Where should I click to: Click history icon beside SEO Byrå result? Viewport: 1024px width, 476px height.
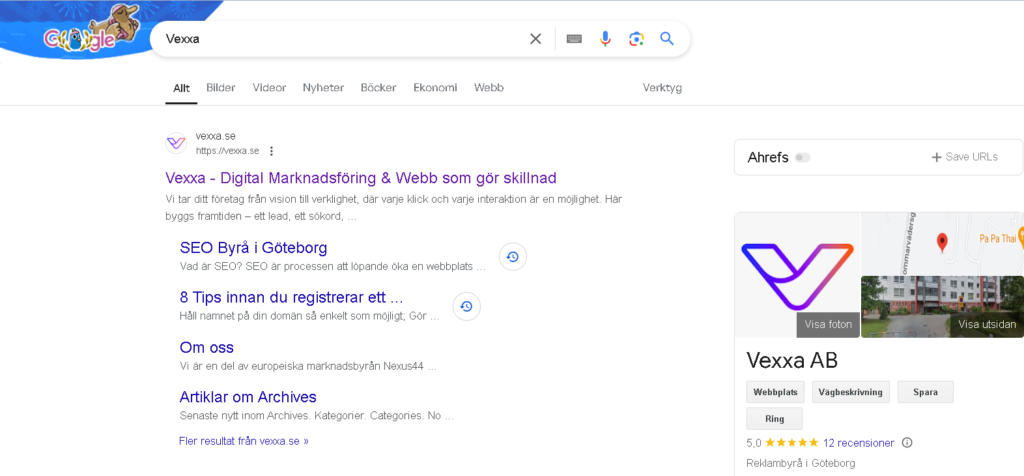point(513,257)
